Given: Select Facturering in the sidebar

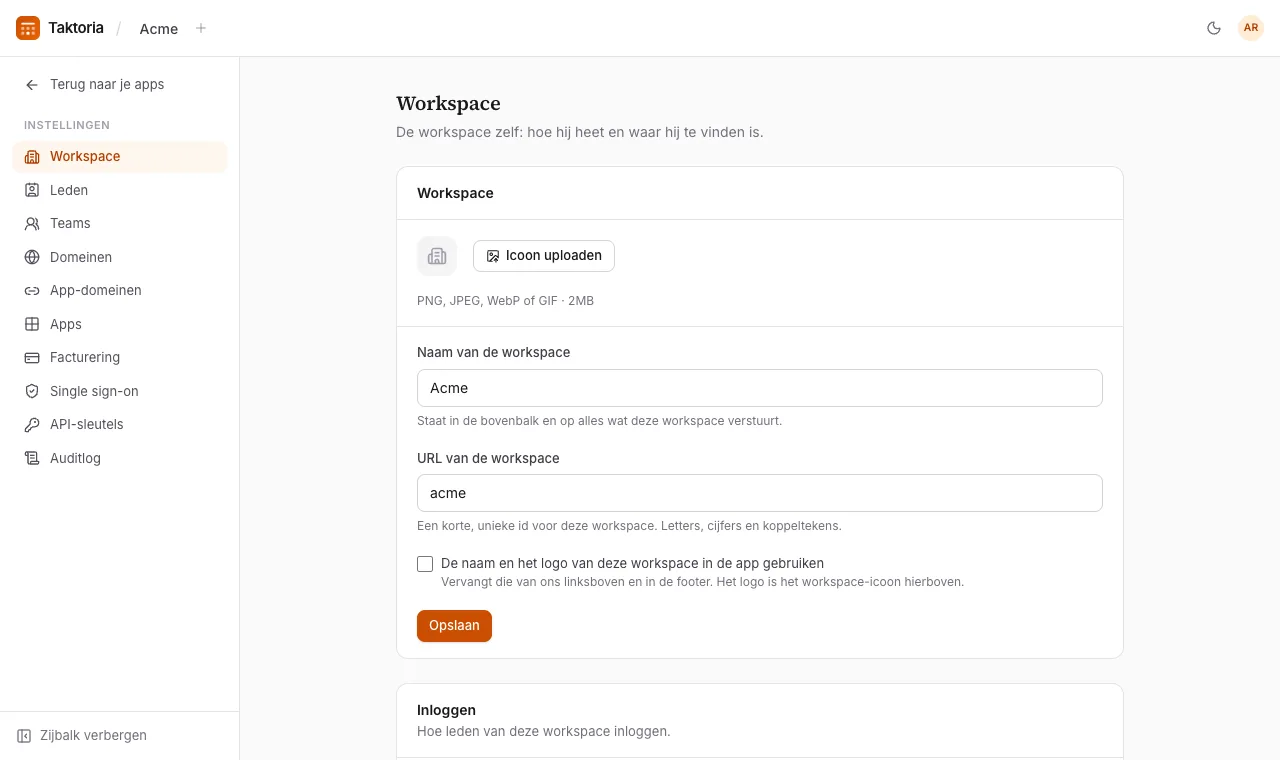Looking at the screenshot, I should (x=120, y=358).
